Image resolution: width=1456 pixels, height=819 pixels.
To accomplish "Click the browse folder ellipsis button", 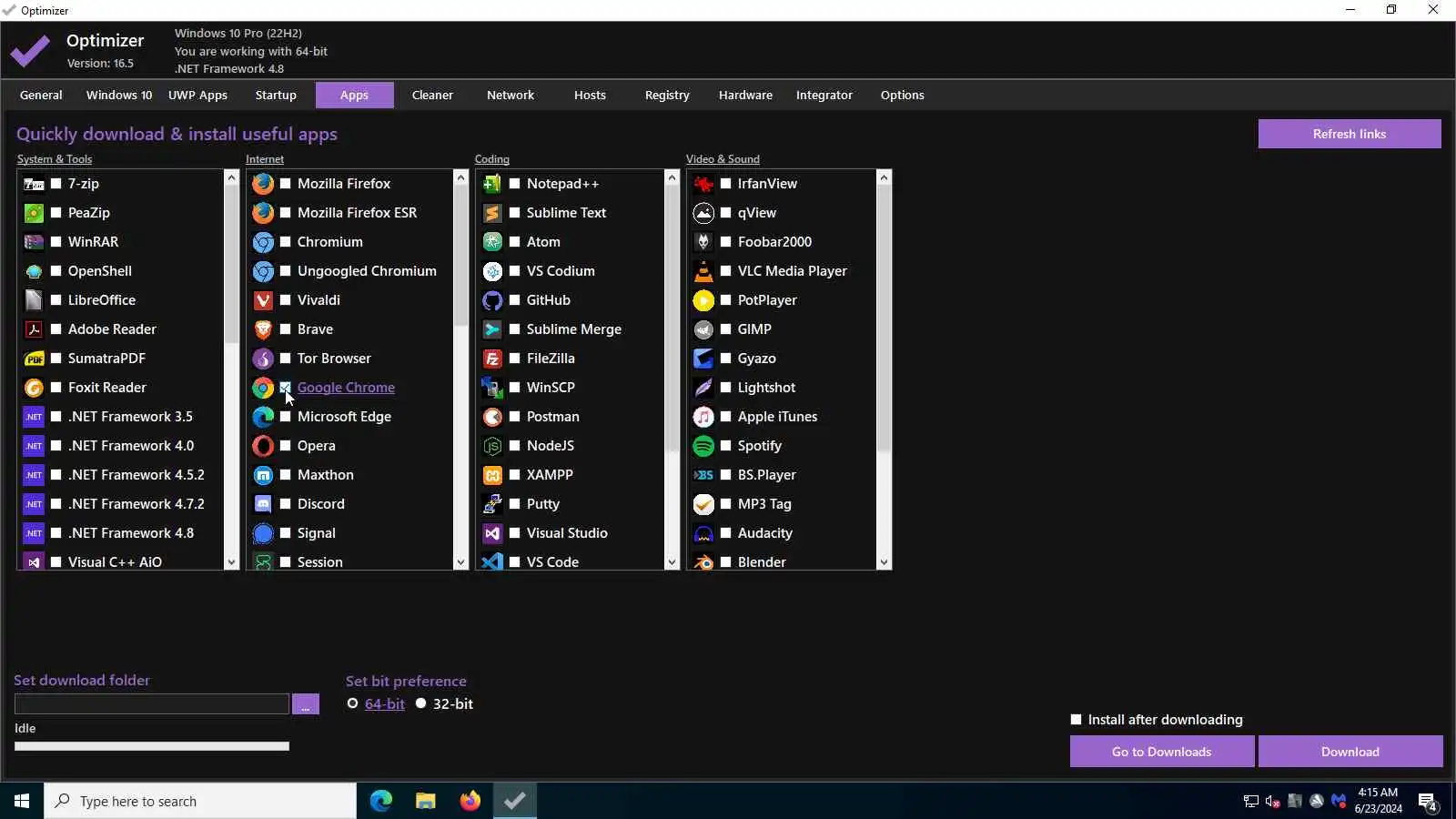I will 306,704.
